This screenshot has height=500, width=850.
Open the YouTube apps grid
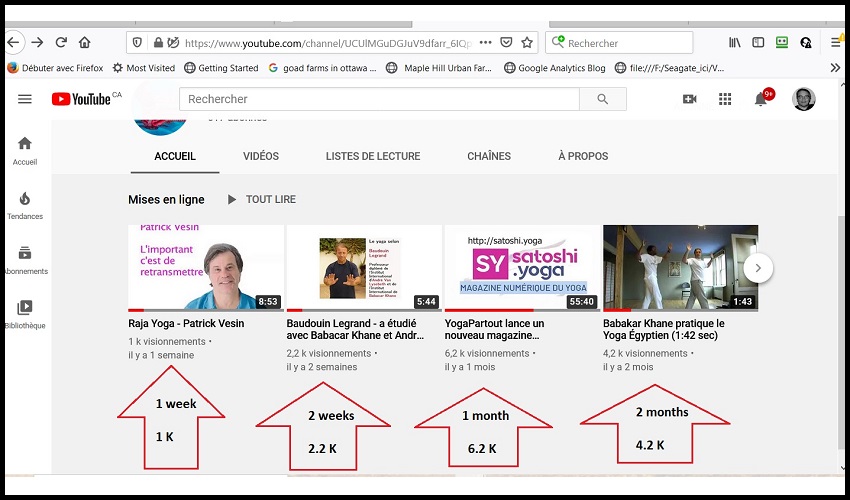725,99
